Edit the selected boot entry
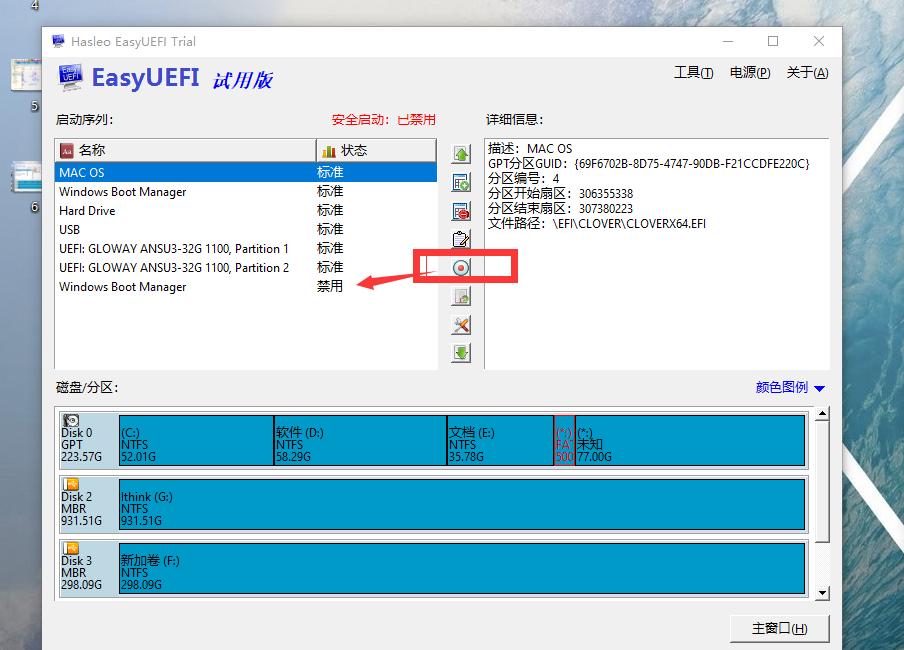The image size is (904, 650). [460, 239]
